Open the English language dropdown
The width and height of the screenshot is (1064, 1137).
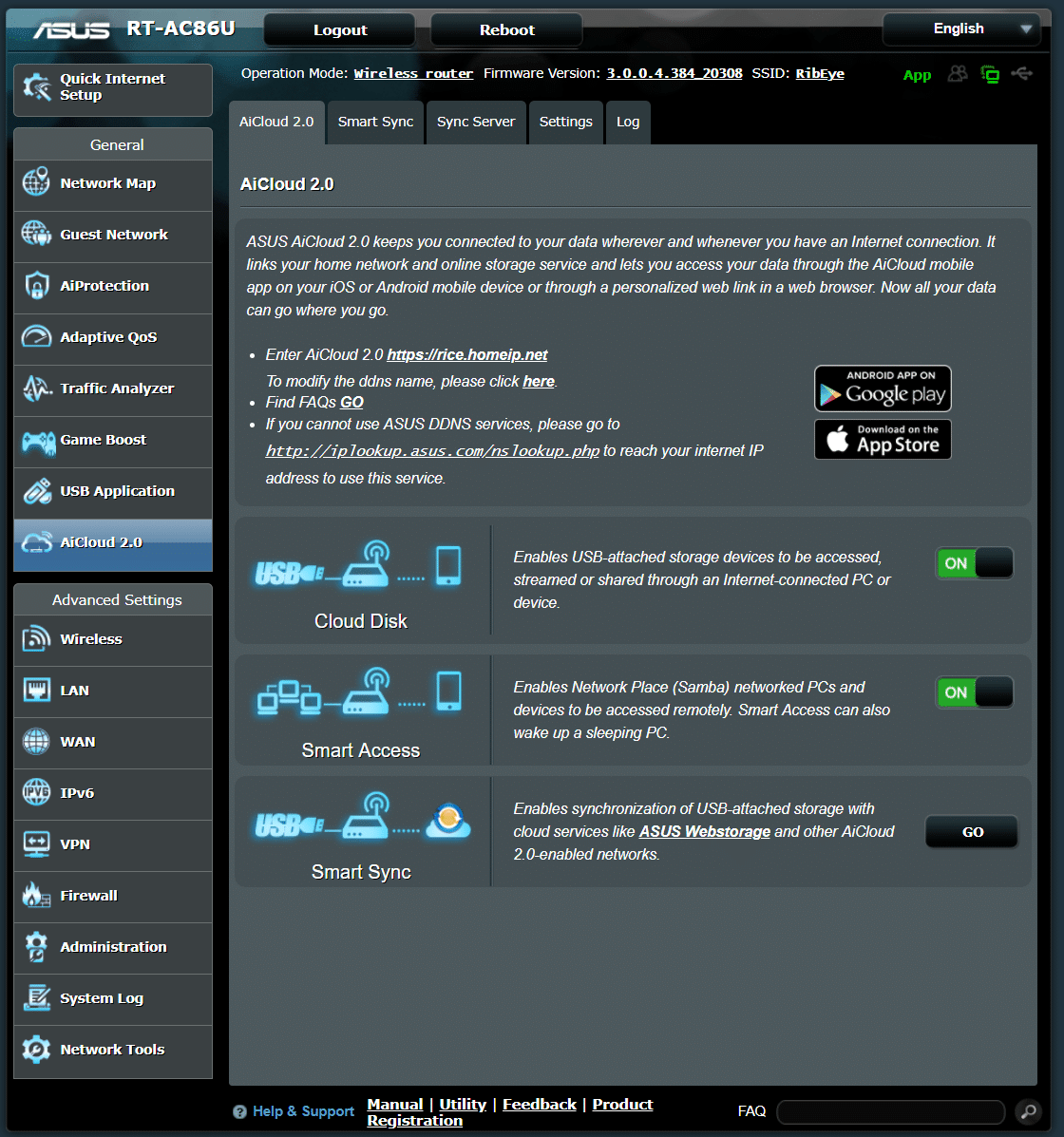961,29
